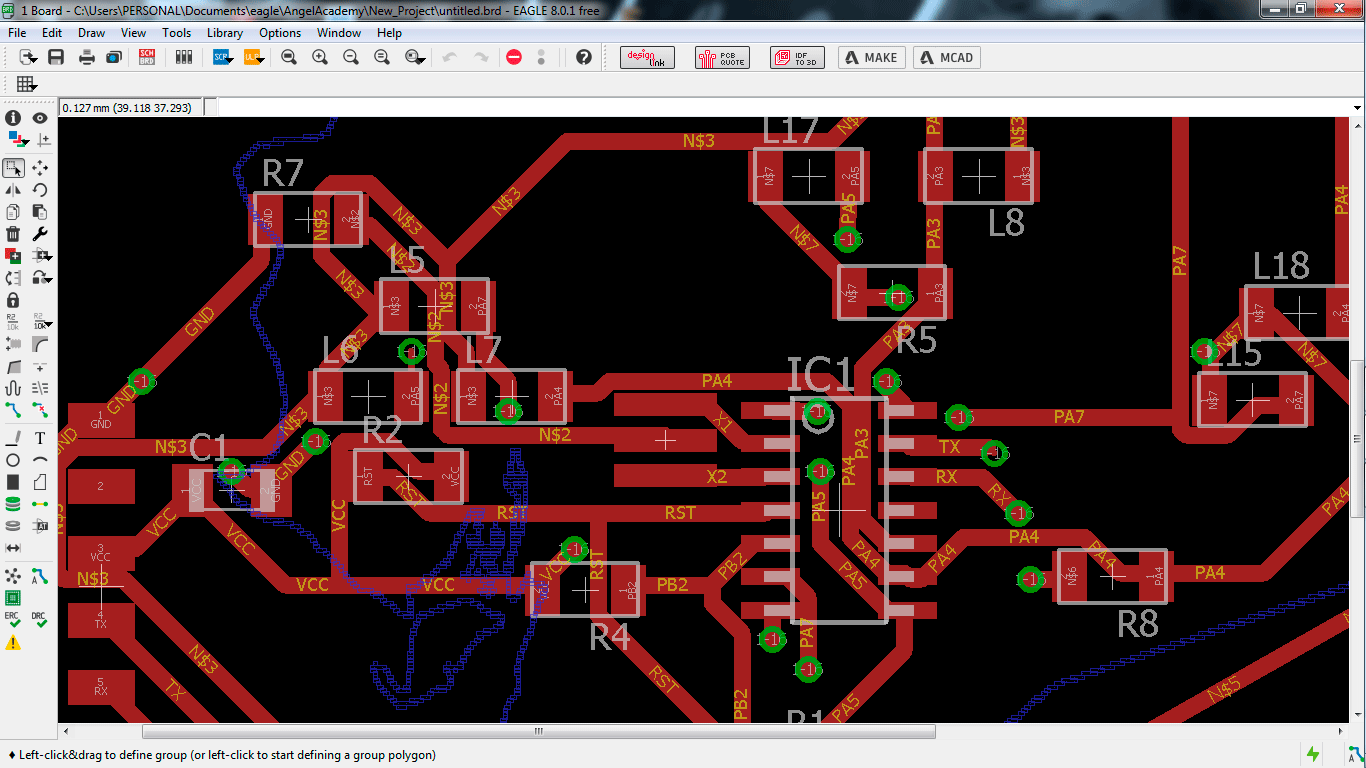Screen dimensions: 1366x768
Task: Open the library manager books icon
Action: pyautogui.click(x=183, y=58)
